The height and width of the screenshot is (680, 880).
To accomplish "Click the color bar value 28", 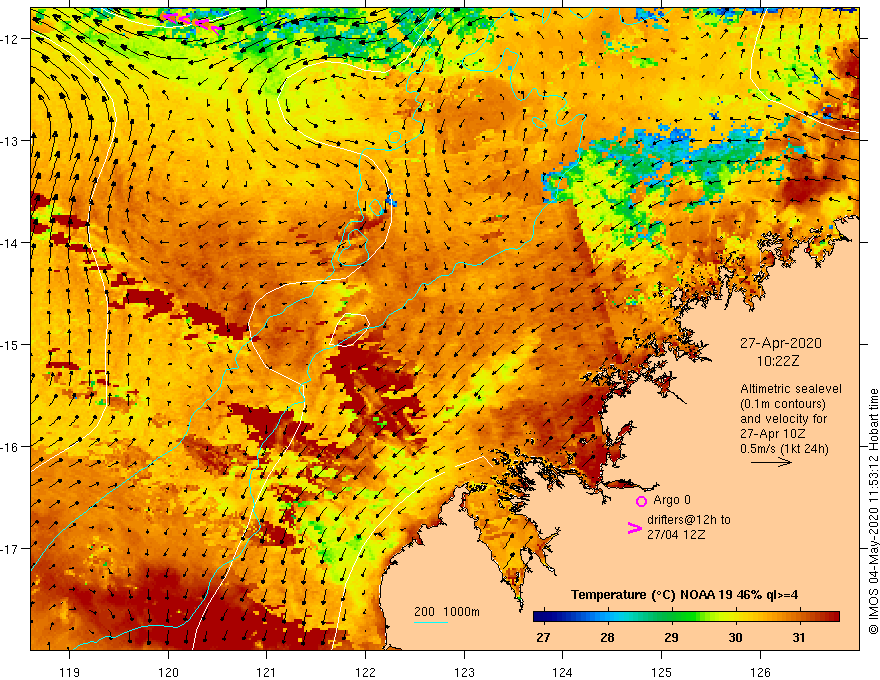I will coord(607,637).
